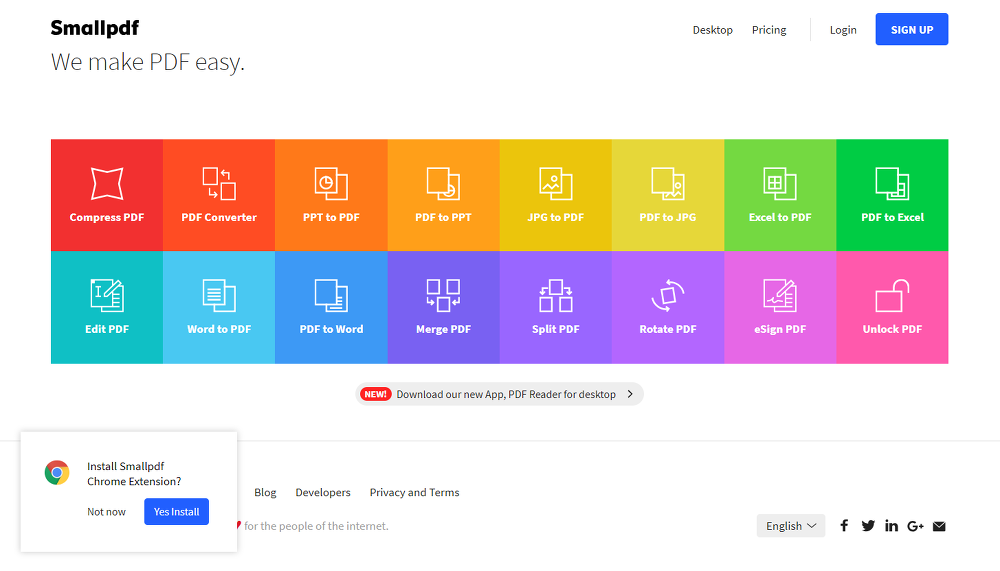The width and height of the screenshot is (1000, 571).
Task: Open the PDF Converter tool
Action: click(219, 195)
